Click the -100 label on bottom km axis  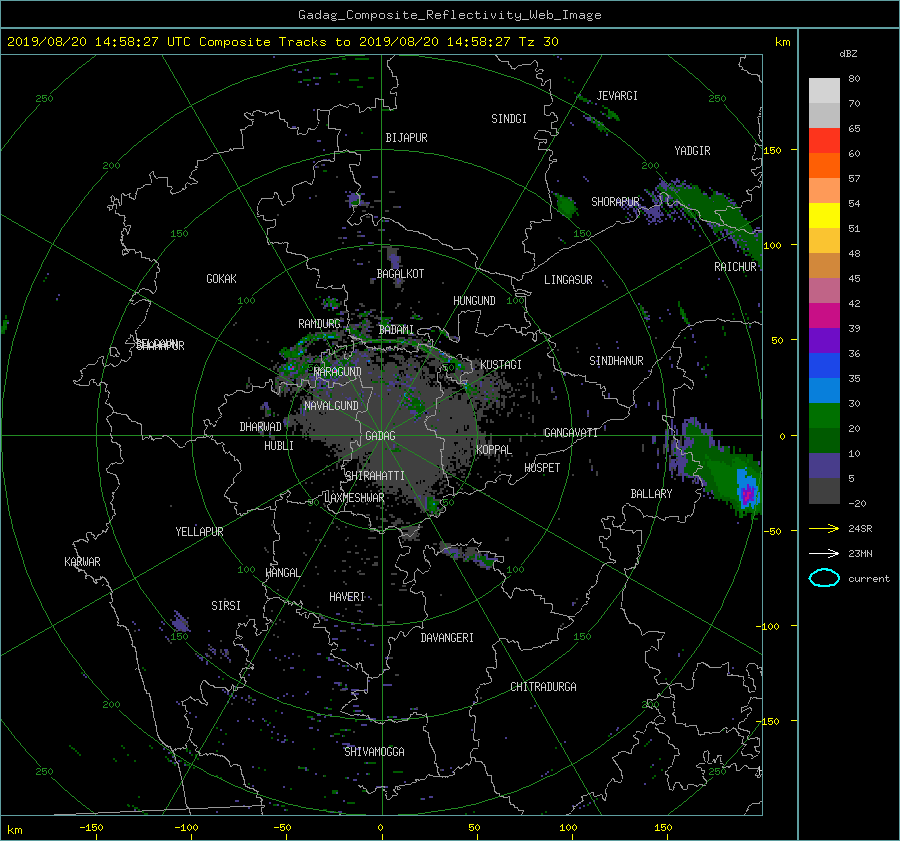pyautogui.click(x=186, y=828)
